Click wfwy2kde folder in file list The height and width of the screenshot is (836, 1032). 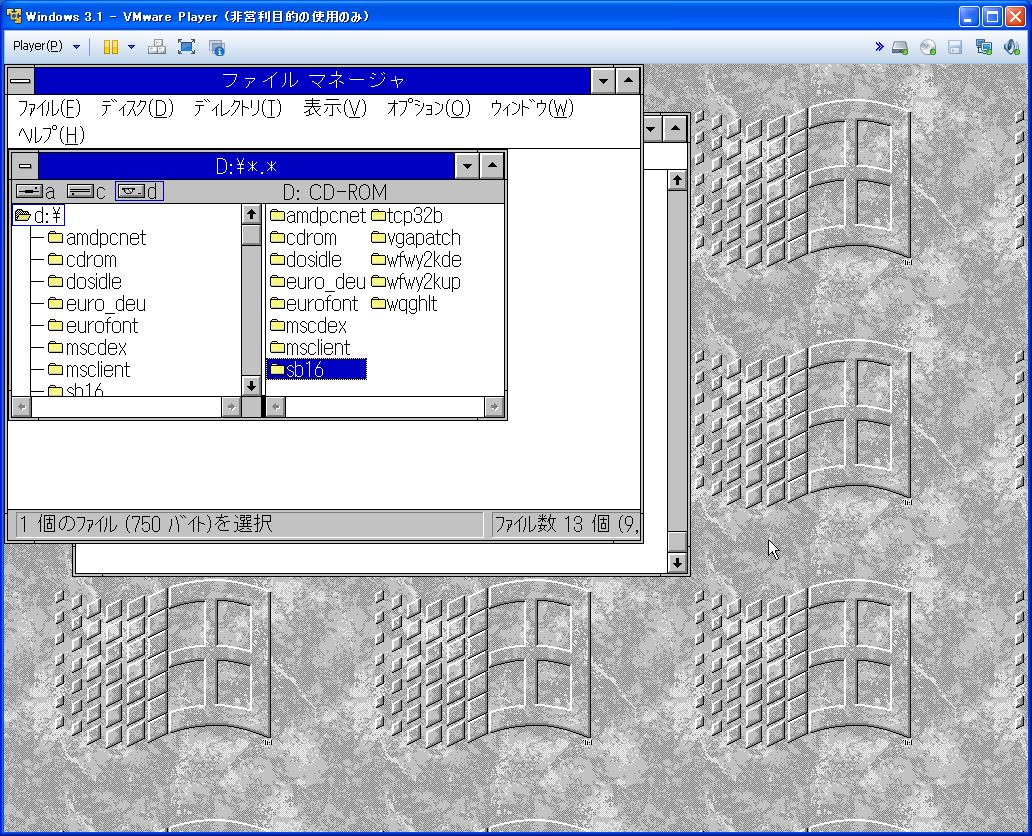(416, 259)
